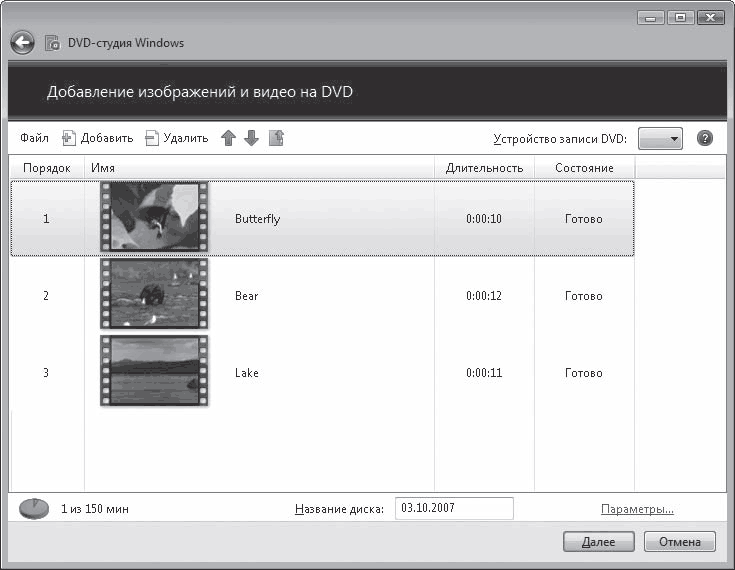Sort by Длительность column header

click(x=484, y=168)
